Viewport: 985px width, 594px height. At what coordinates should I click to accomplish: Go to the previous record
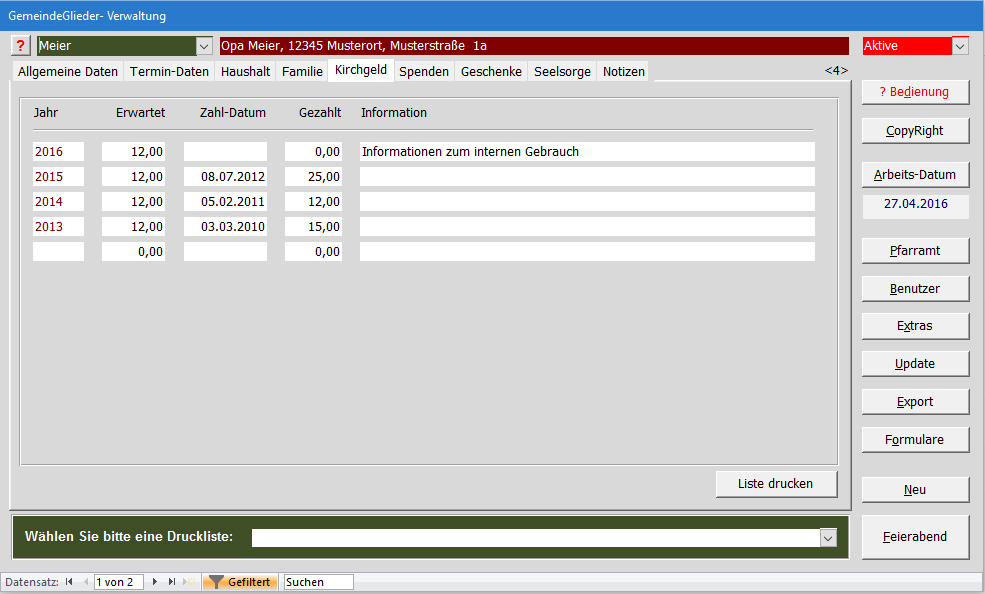(x=85, y=582)
